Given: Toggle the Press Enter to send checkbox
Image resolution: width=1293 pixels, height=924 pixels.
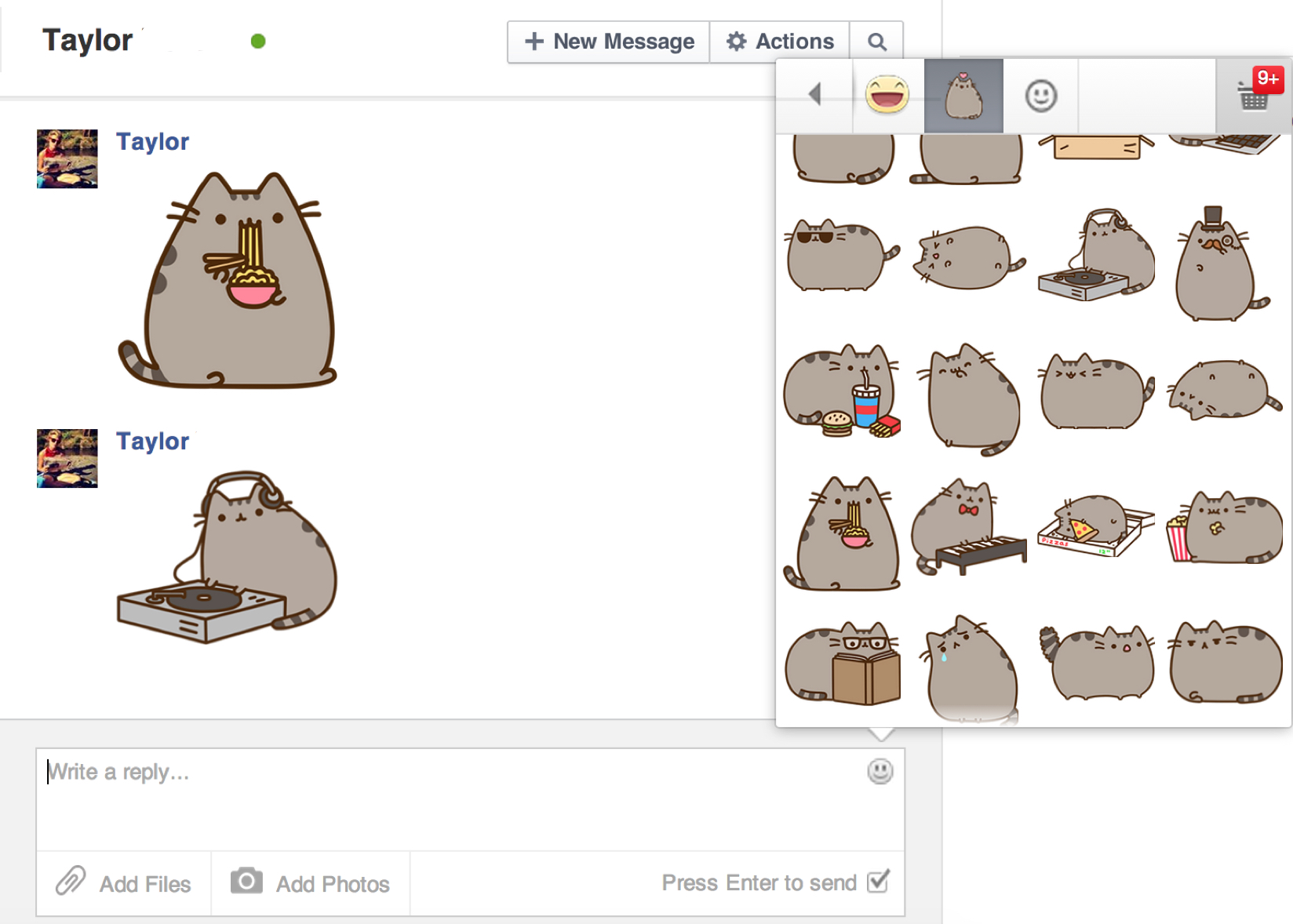Looking at the screenshot, I should point(878,882).
